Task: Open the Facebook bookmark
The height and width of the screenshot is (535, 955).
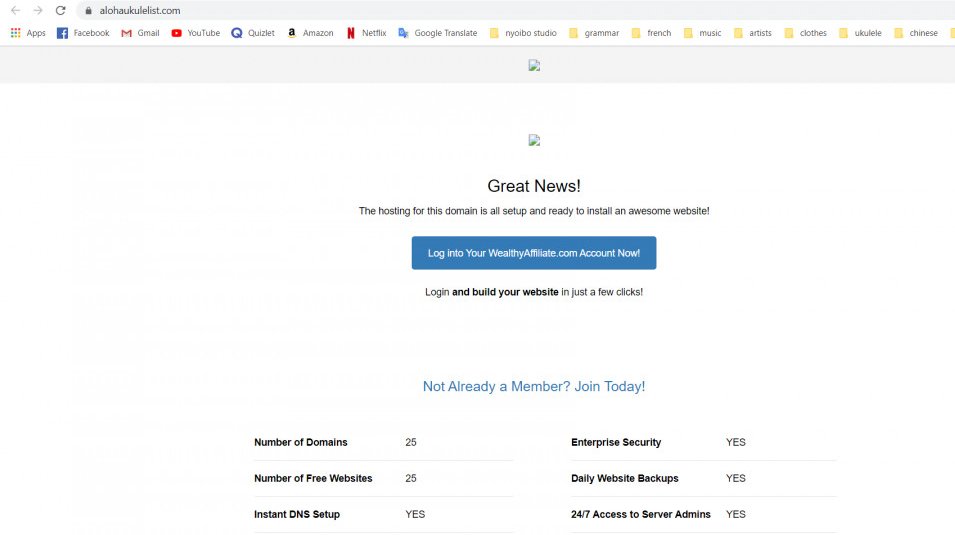Action: coord(83,33)
